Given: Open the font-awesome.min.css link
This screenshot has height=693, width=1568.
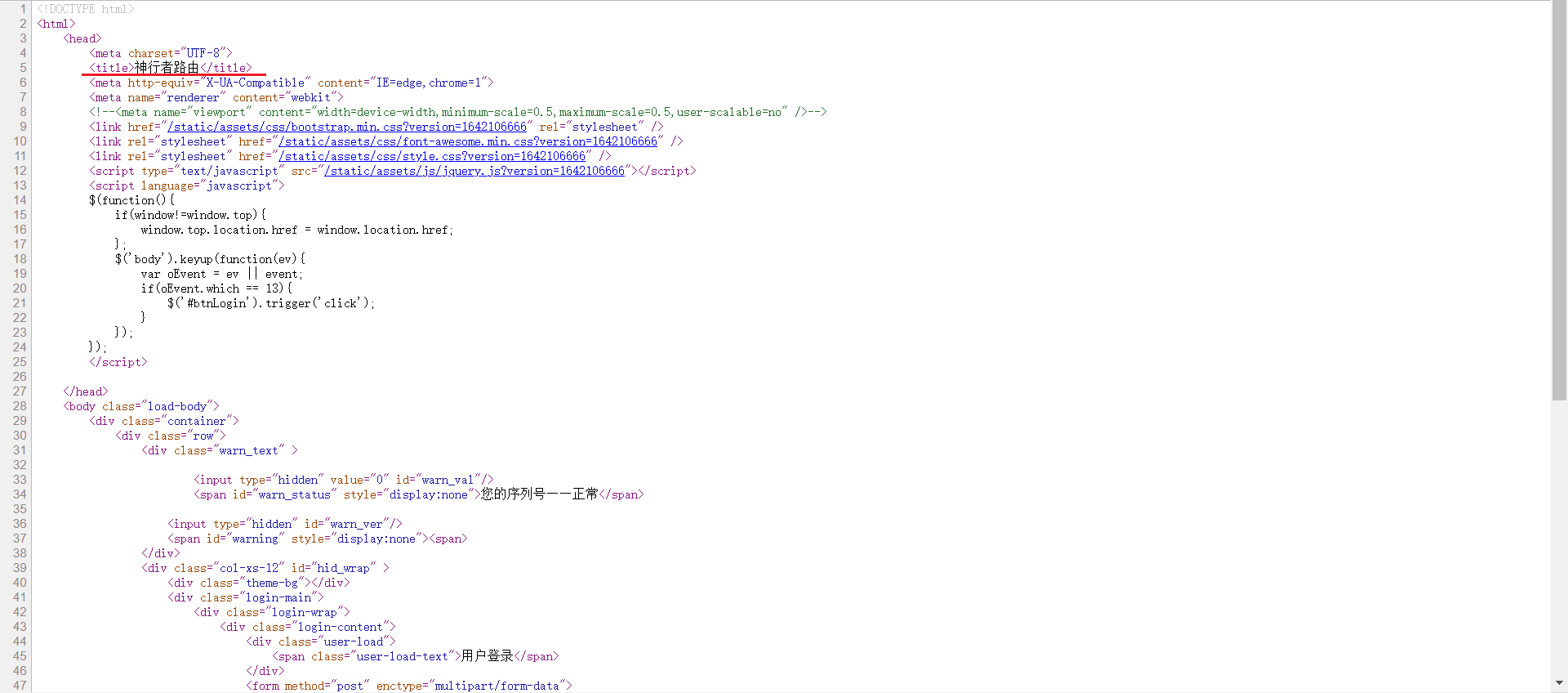Looking at the screenshot, I should click(468, 141).
